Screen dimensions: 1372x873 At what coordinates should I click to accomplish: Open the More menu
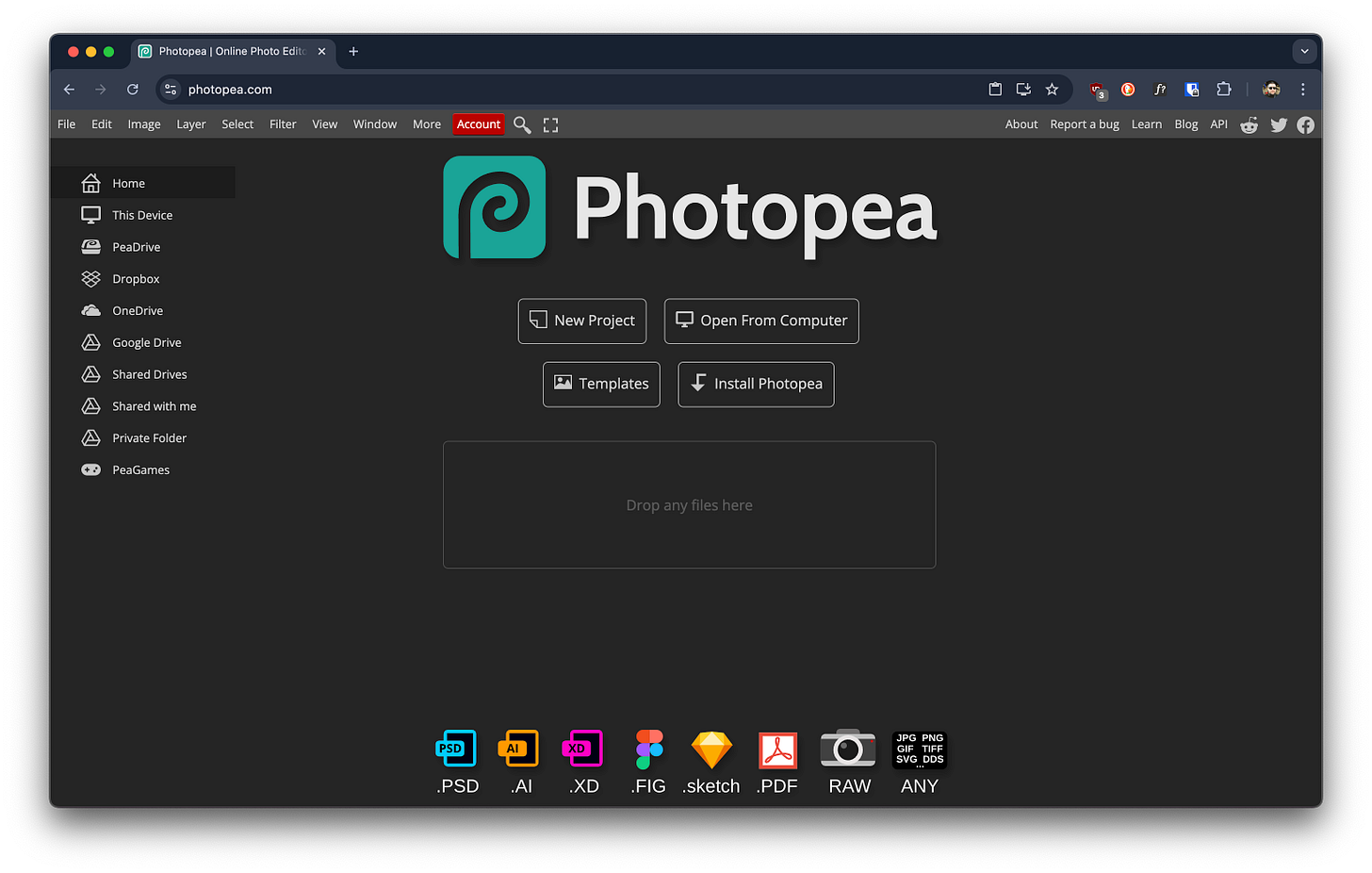pos(427,124)
